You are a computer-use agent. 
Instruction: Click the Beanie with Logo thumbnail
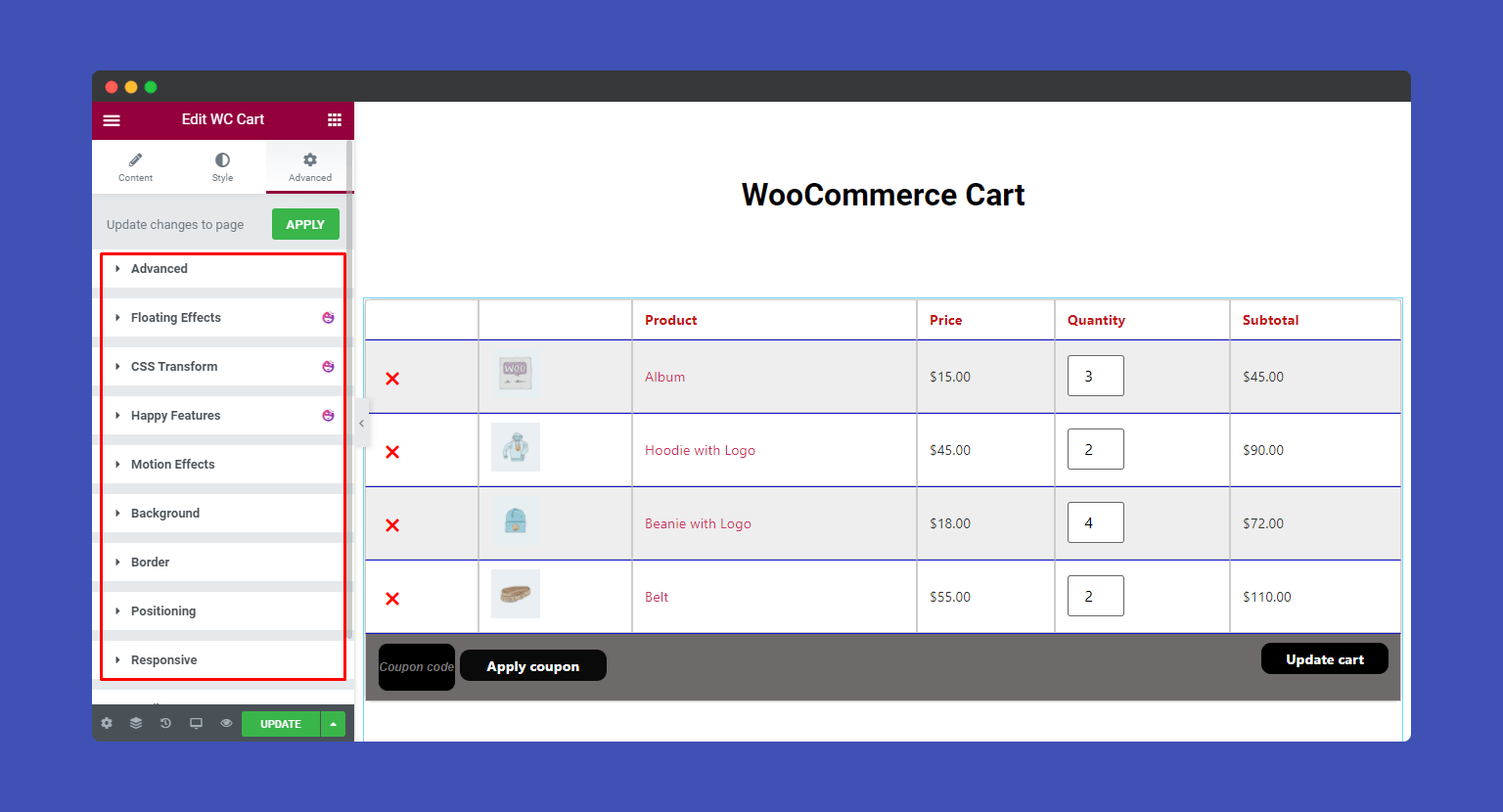[516, 520]
